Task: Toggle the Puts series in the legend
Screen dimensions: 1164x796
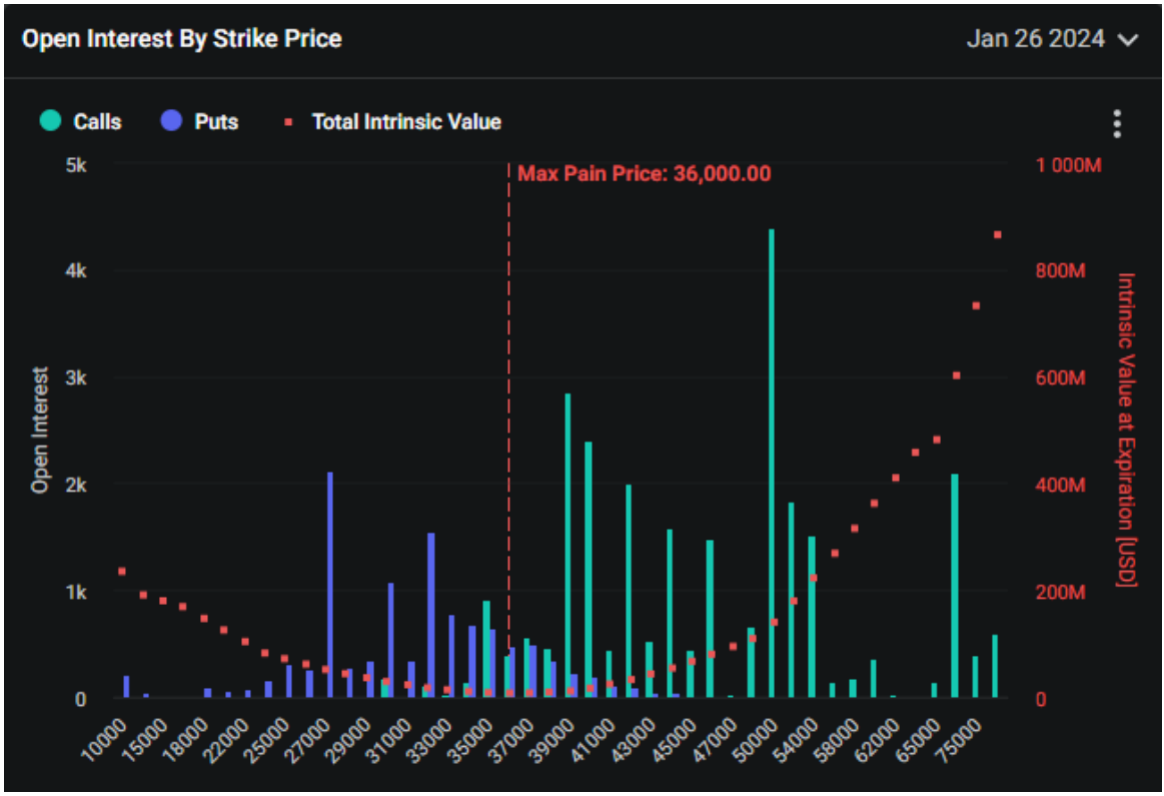Action: click(199, 122)
